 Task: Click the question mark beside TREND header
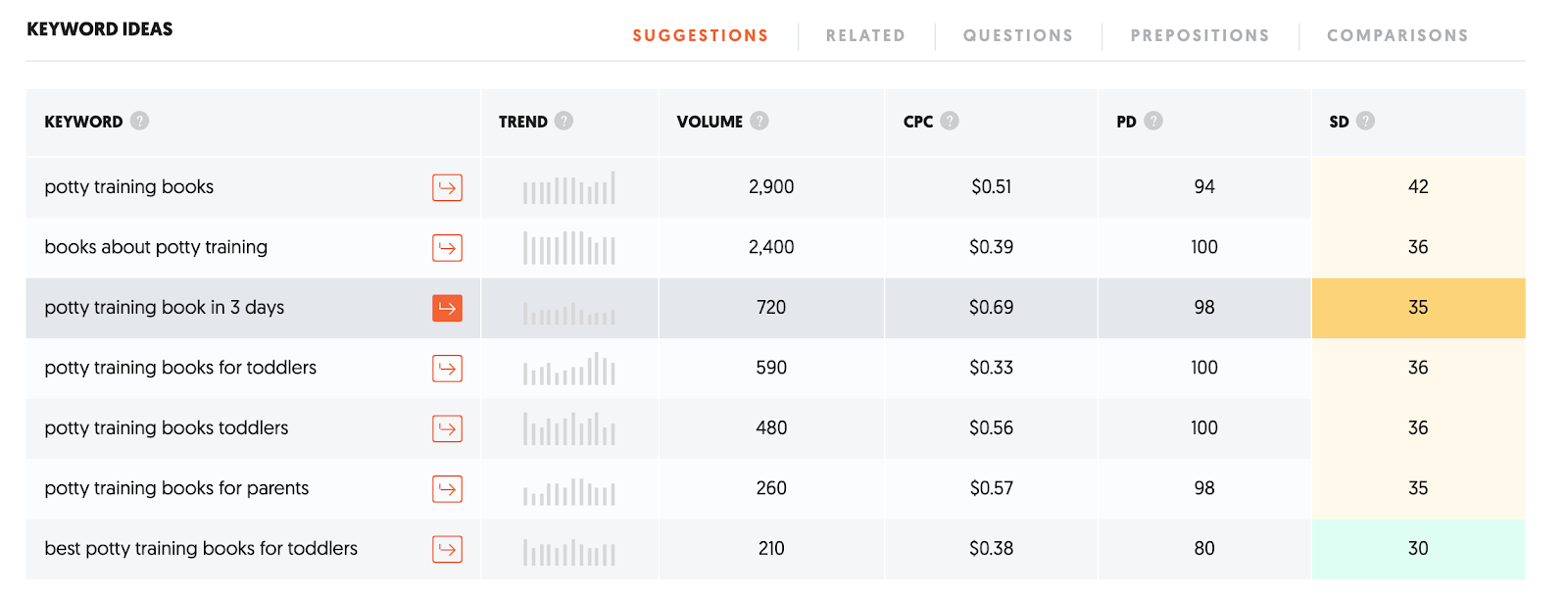563,121
